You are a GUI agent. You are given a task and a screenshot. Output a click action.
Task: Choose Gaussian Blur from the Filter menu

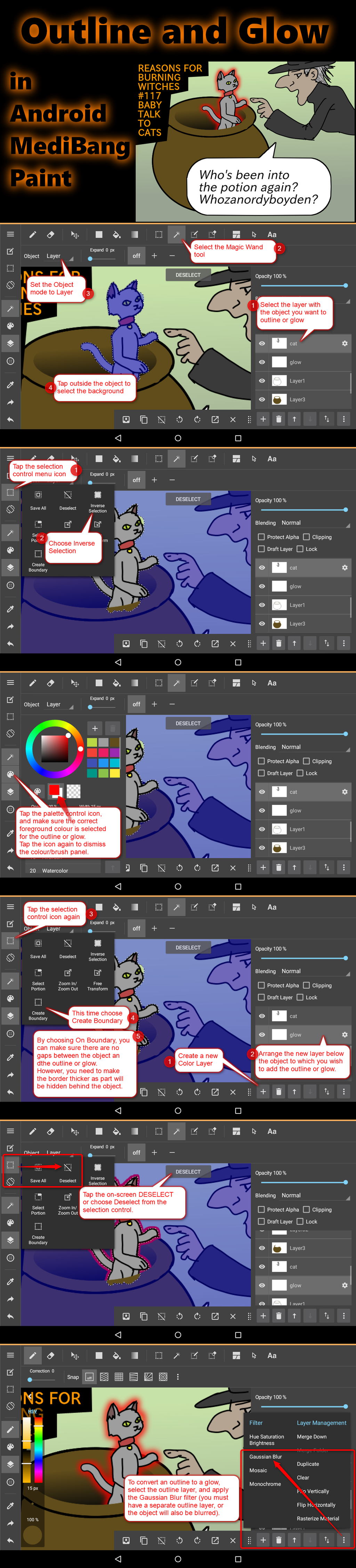click(266, 1457)
